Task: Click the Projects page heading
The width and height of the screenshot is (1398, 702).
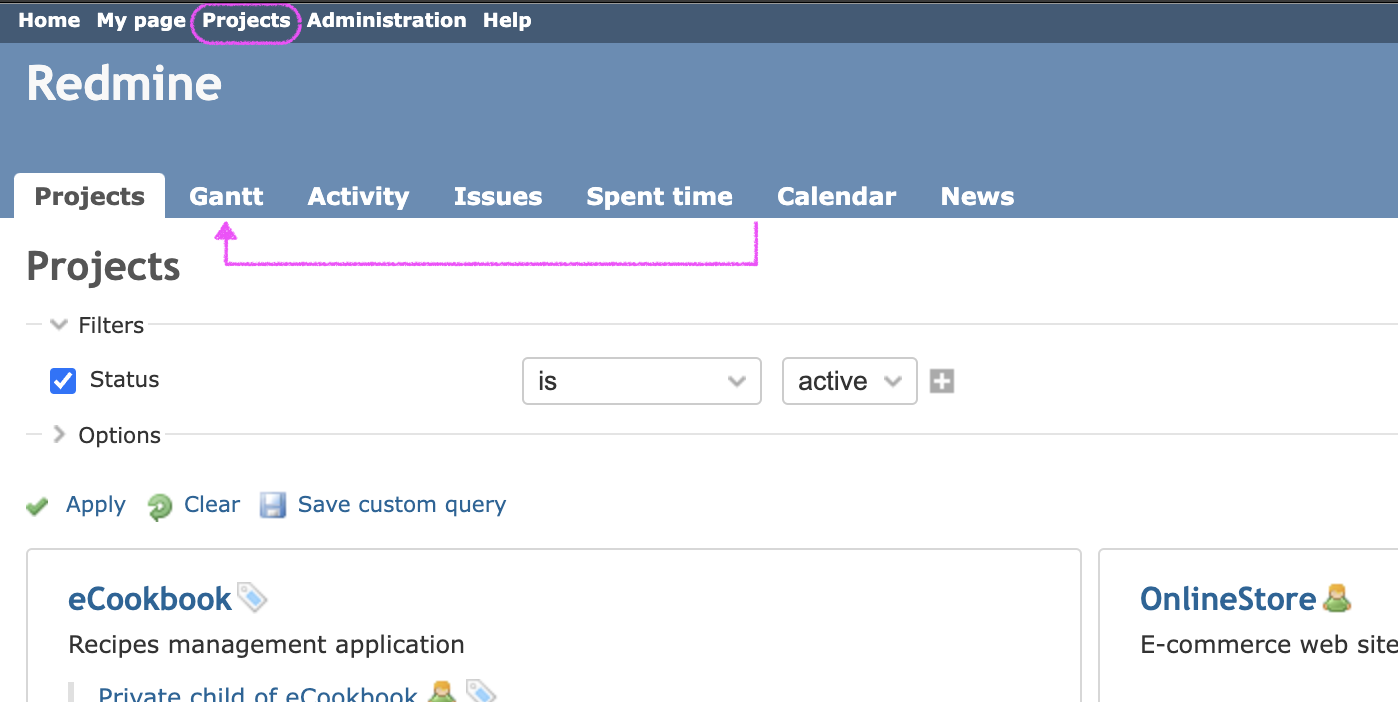Action: tap(103, 267)
